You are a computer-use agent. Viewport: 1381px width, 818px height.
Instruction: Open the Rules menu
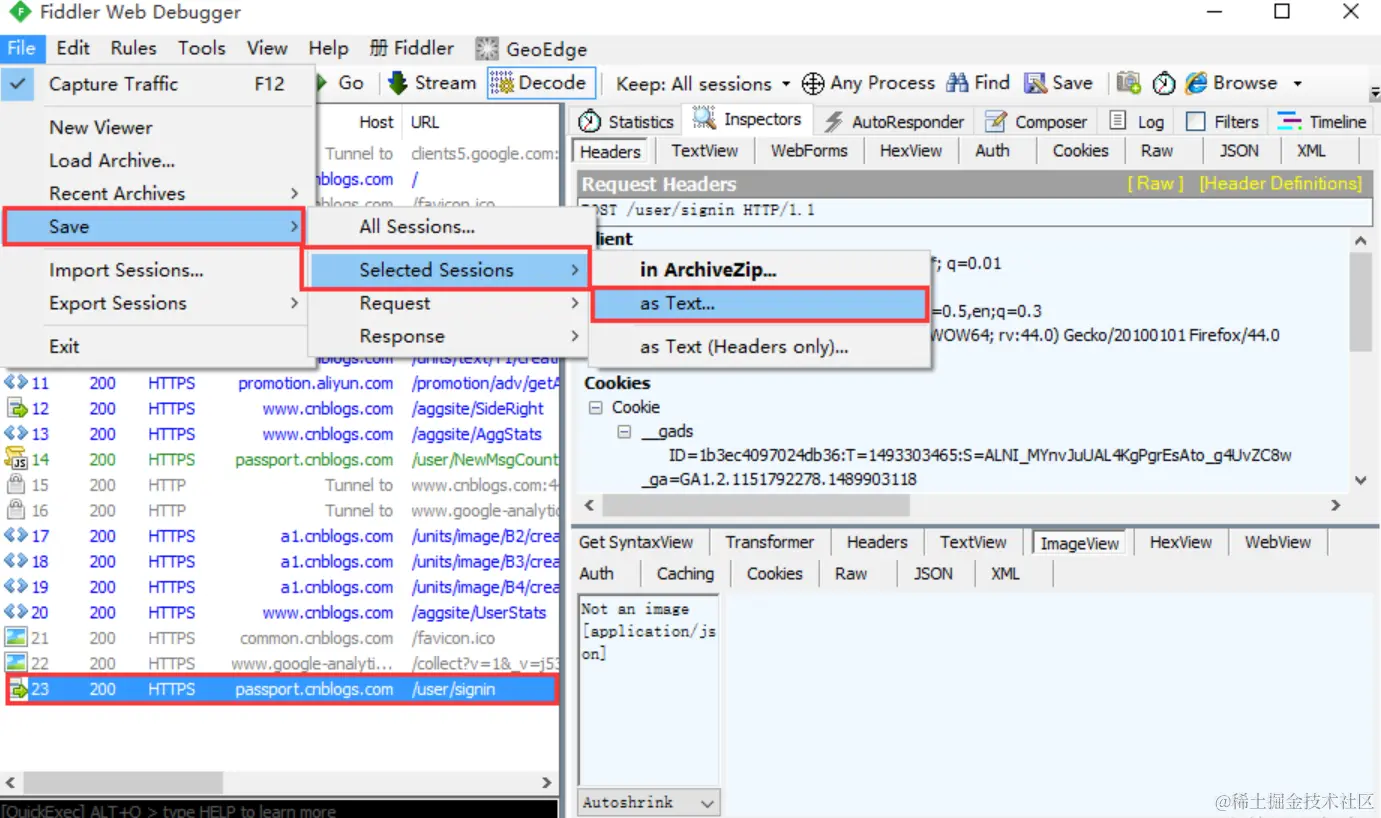point(134,48)
